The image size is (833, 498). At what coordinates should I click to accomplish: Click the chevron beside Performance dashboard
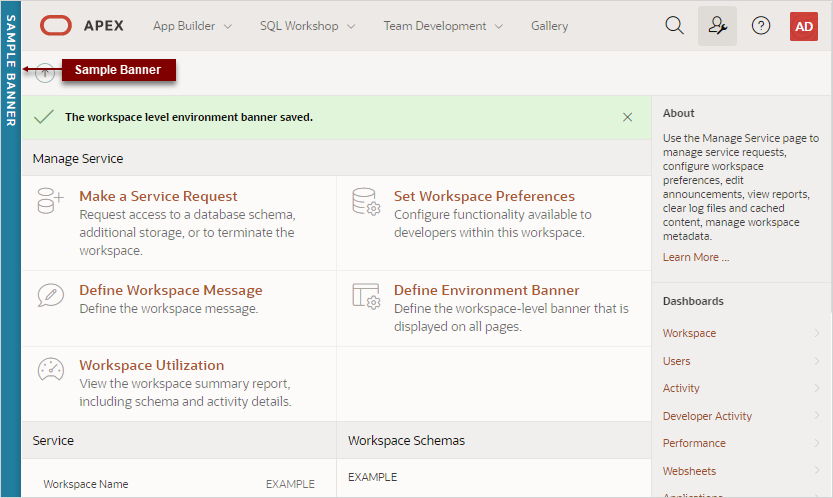(x=817, y=442)
